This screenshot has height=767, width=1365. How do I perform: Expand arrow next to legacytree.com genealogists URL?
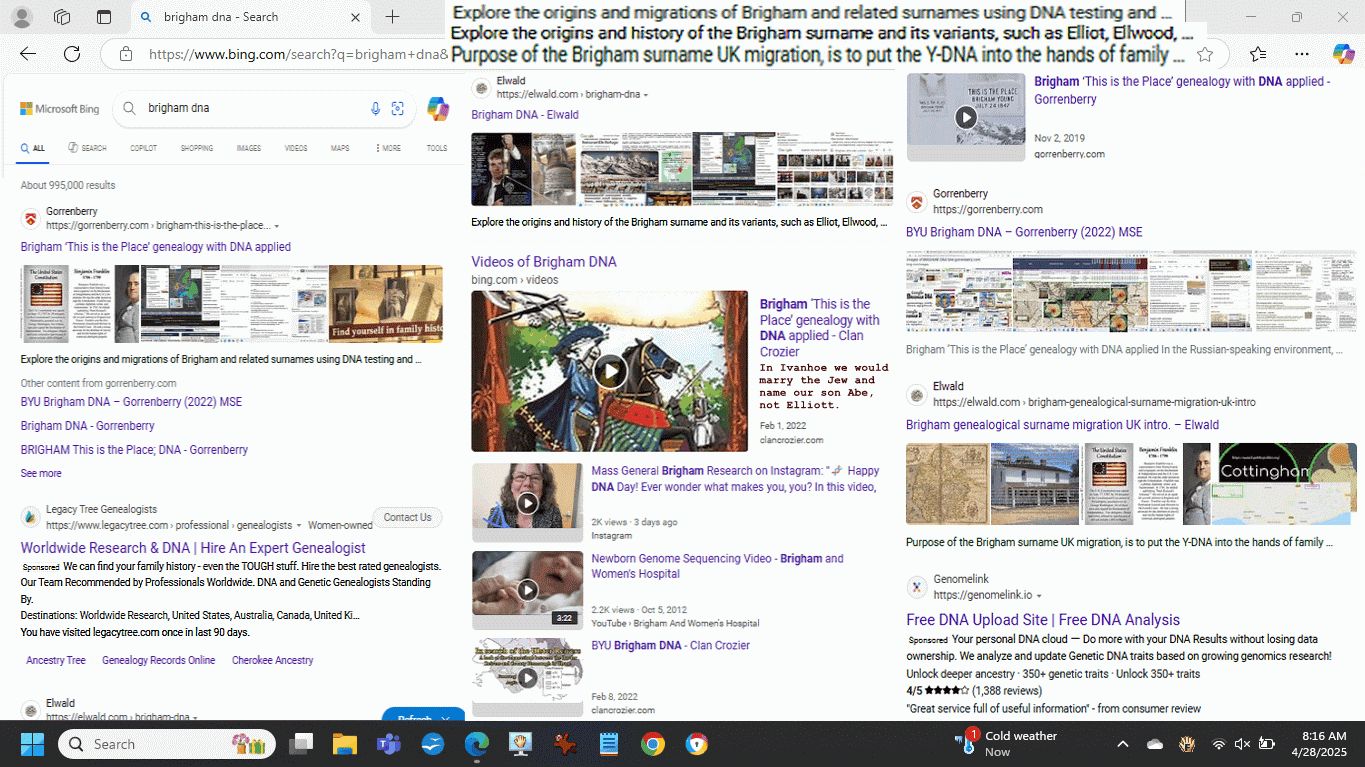pos(299,525)
